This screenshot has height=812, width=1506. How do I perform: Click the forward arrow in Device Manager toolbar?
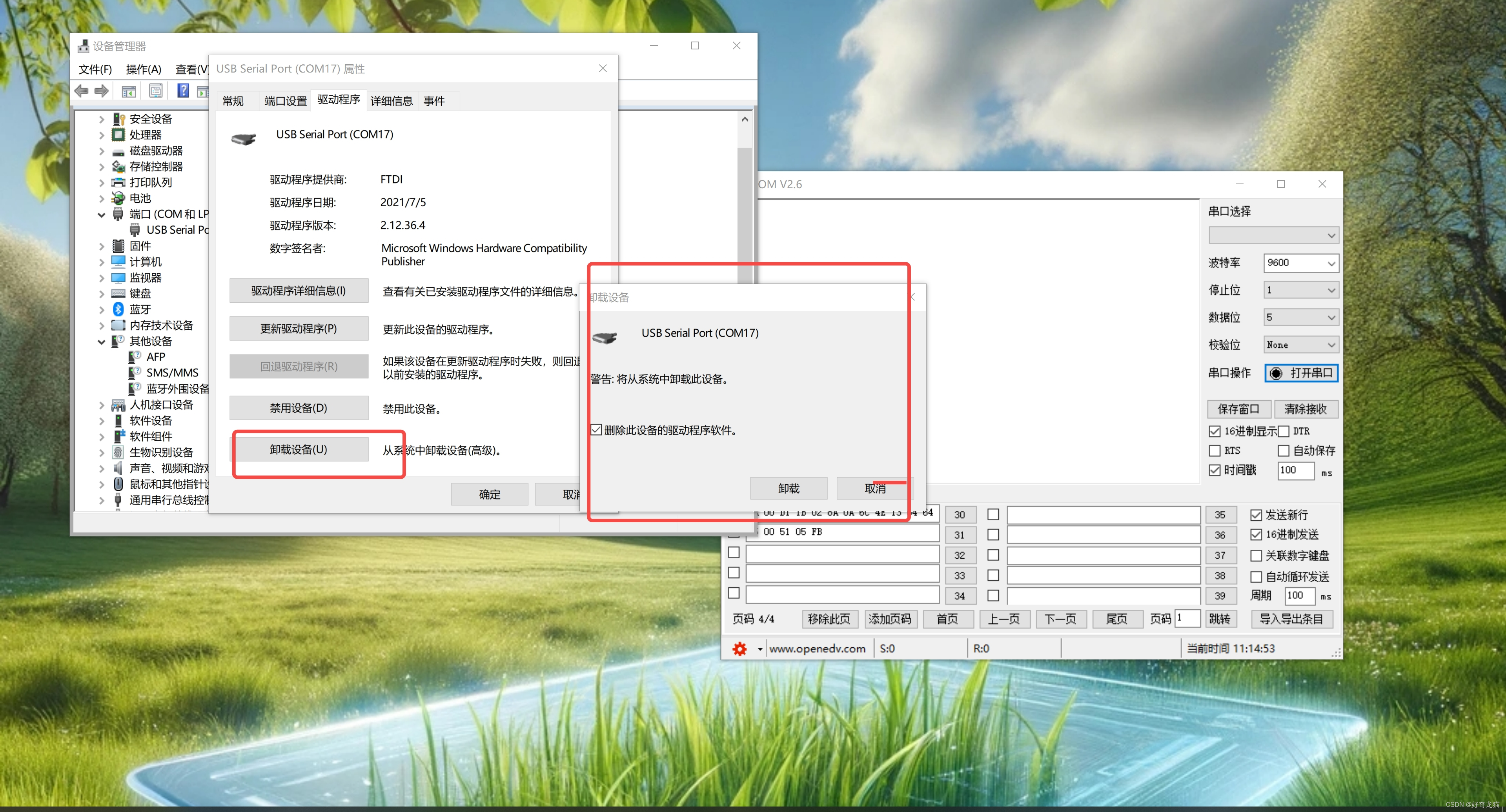coord(102,91)
